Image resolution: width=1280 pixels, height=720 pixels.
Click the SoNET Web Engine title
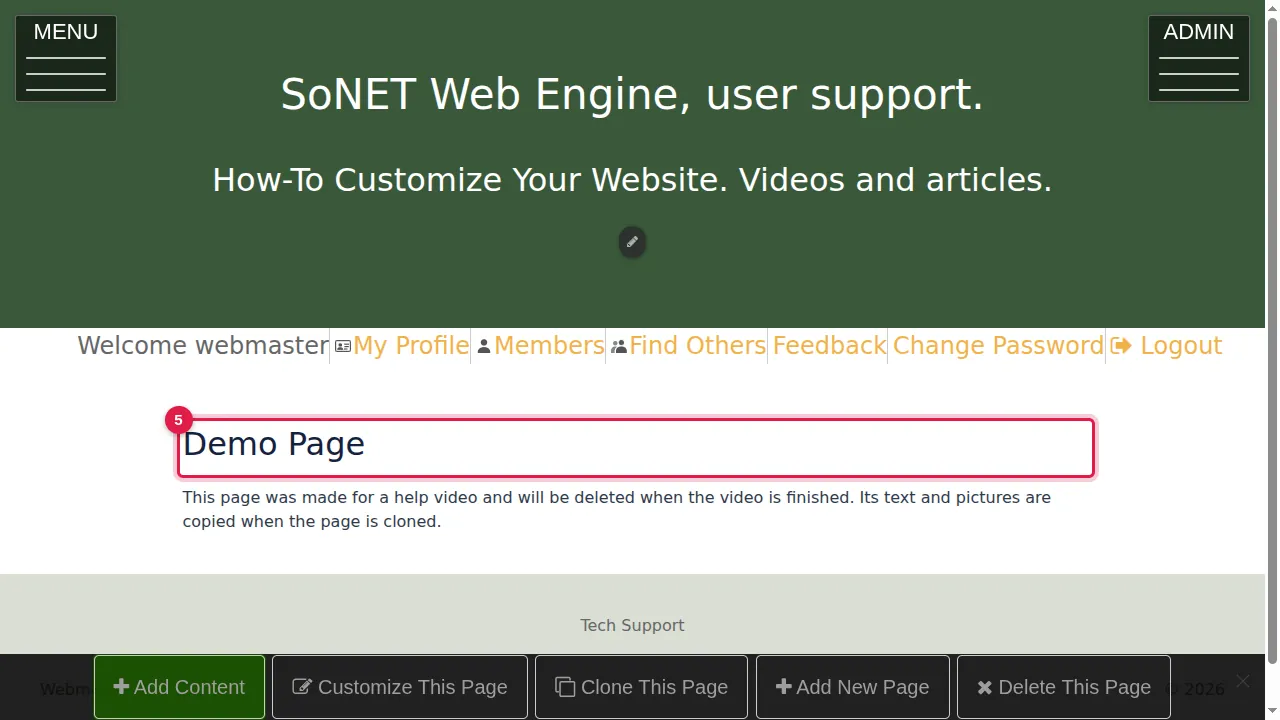pyautogui.click(x=632, y=94)
